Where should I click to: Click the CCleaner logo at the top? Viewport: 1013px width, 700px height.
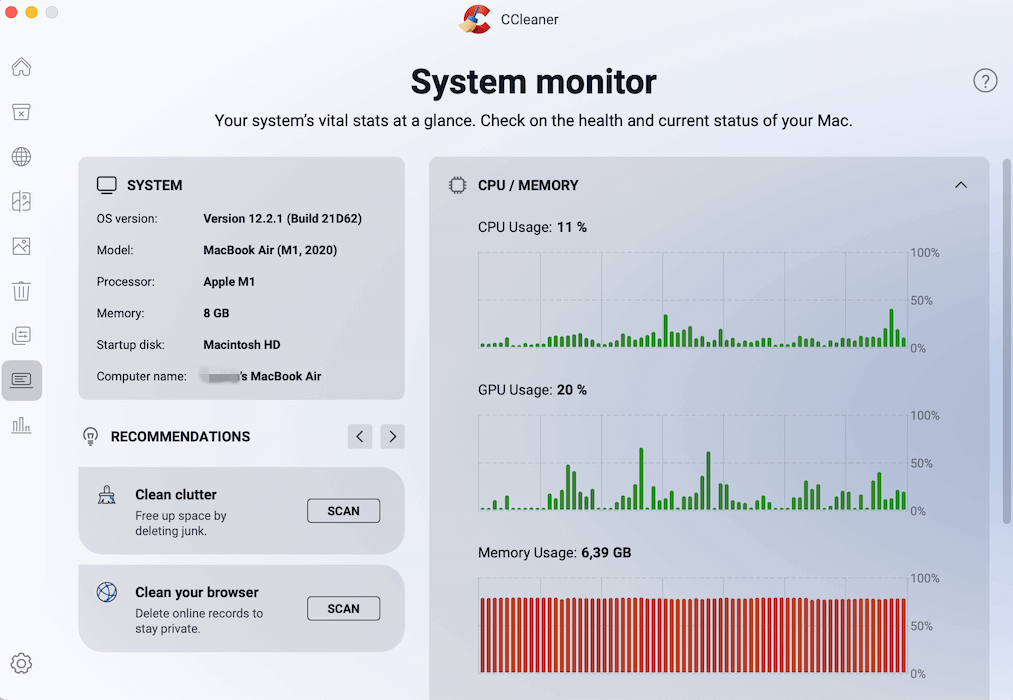coord(474,19)
